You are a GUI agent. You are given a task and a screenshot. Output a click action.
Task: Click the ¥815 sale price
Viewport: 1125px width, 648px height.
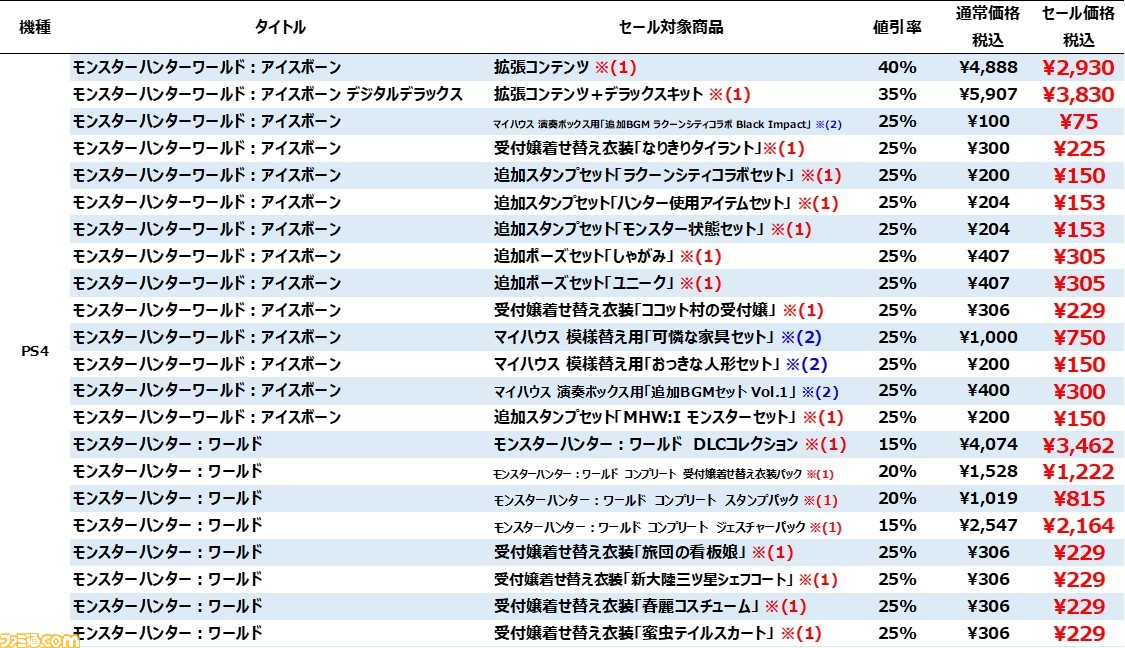click(x=1078, y=499)
